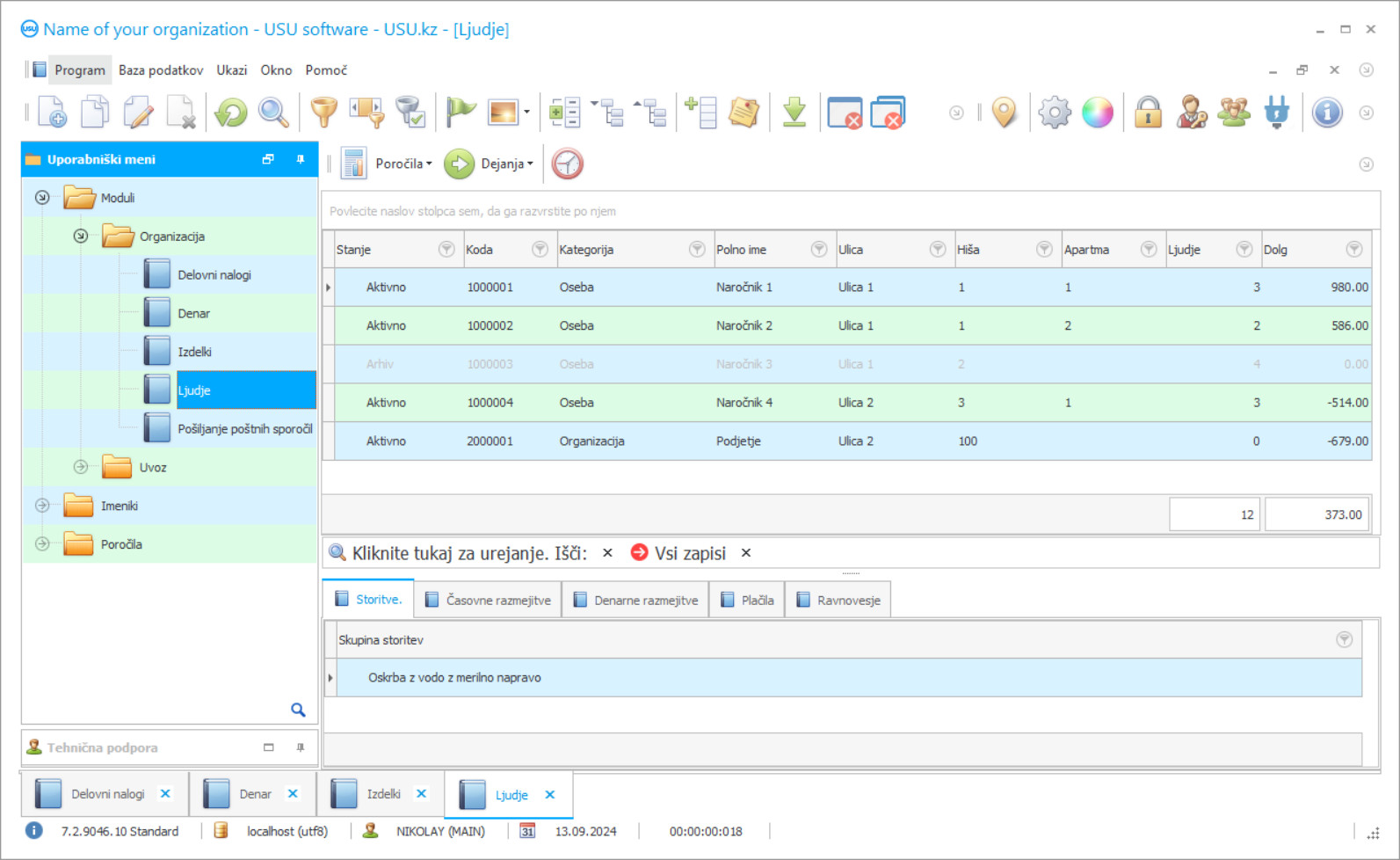Click the close all windows icon
Image resolution: width=1400 pixels, height=860 pixels.
(x=888, y=113)
